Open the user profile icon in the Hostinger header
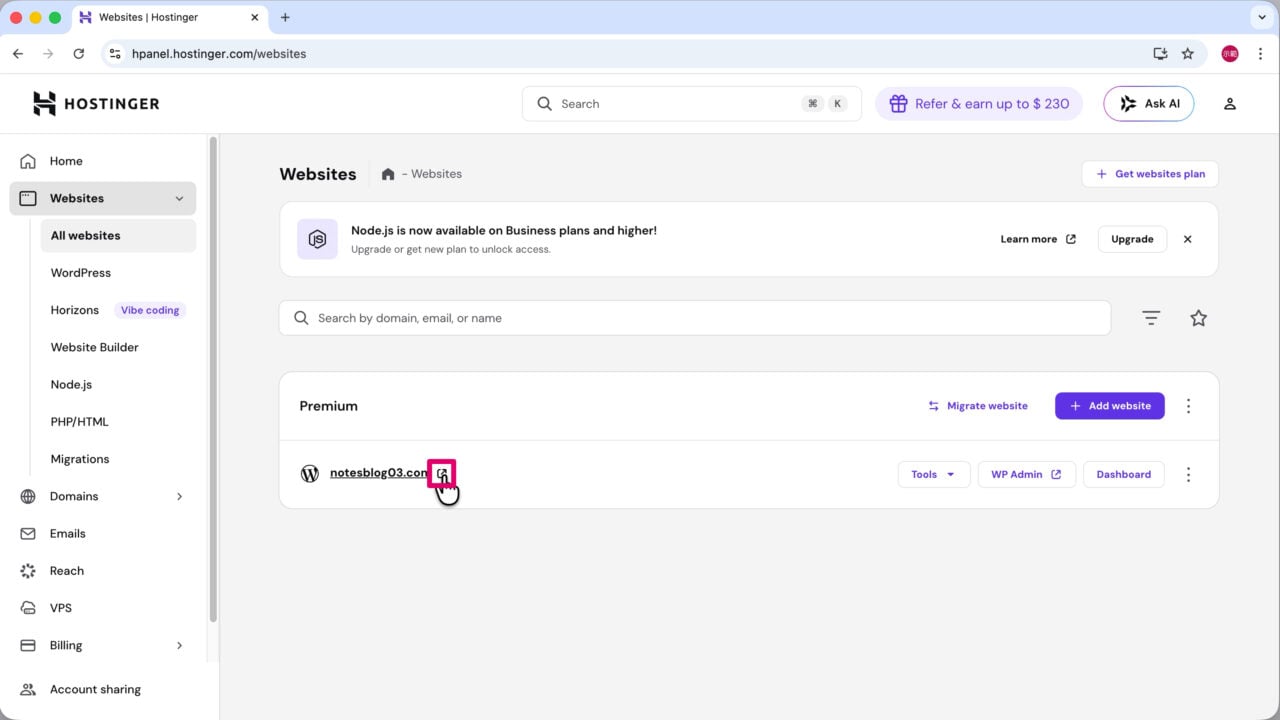This screenshot has width=1280, height=720. click(x=1230, y=104)
